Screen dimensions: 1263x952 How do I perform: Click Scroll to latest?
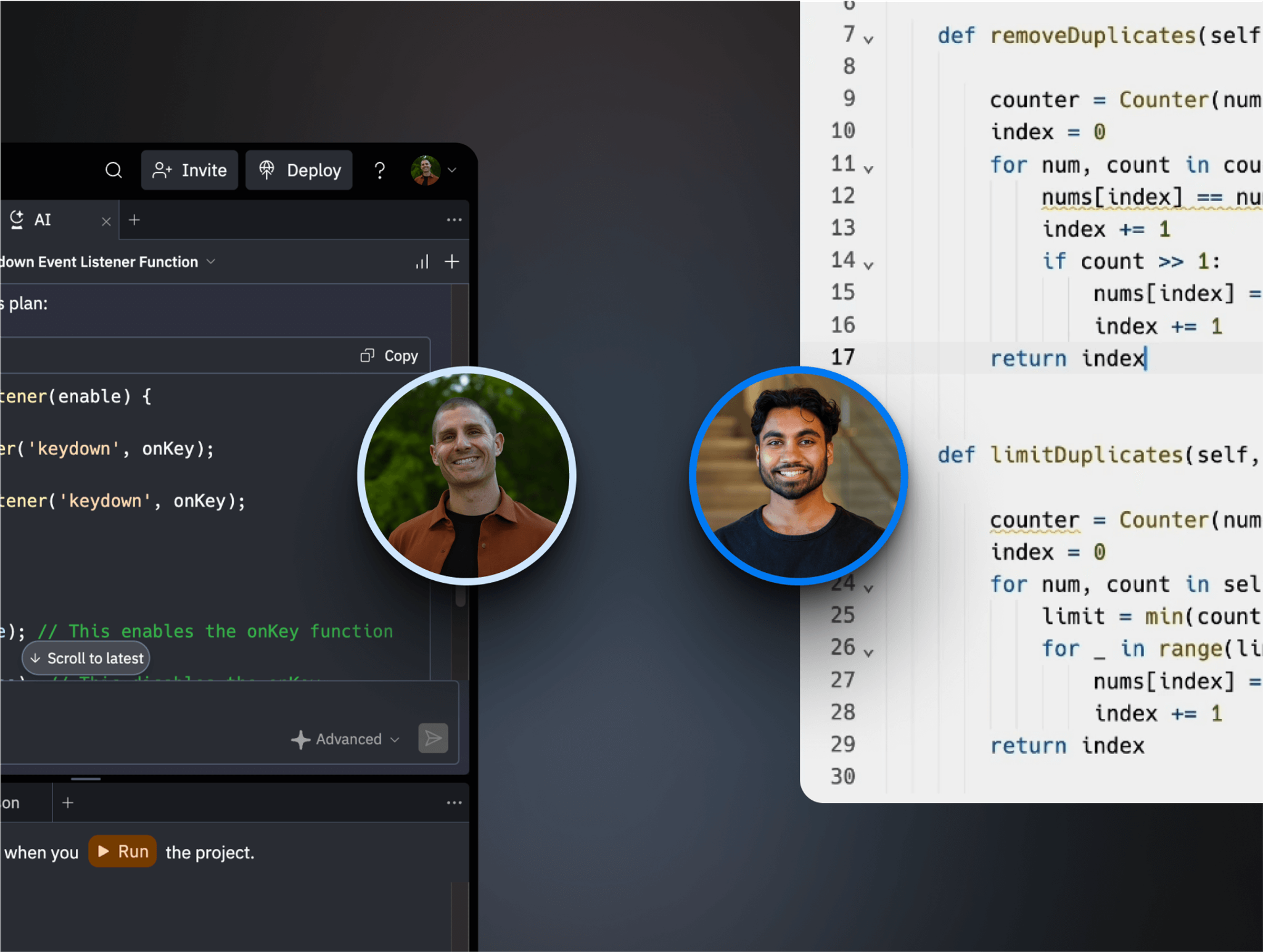(86, 658)
